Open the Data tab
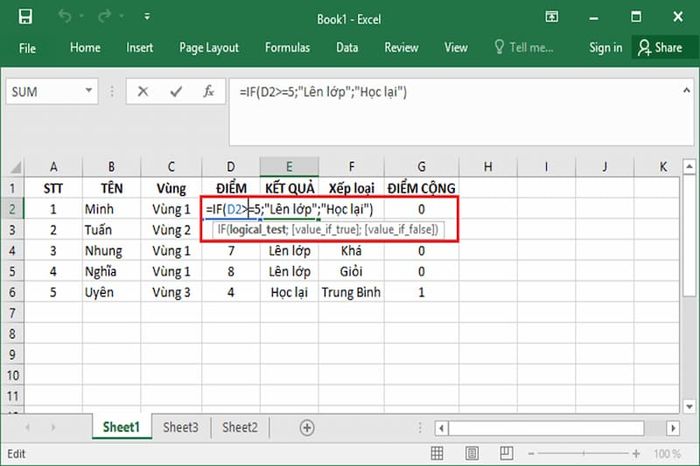The height and width of the screenshot is (466, 700). coord(347,48)
